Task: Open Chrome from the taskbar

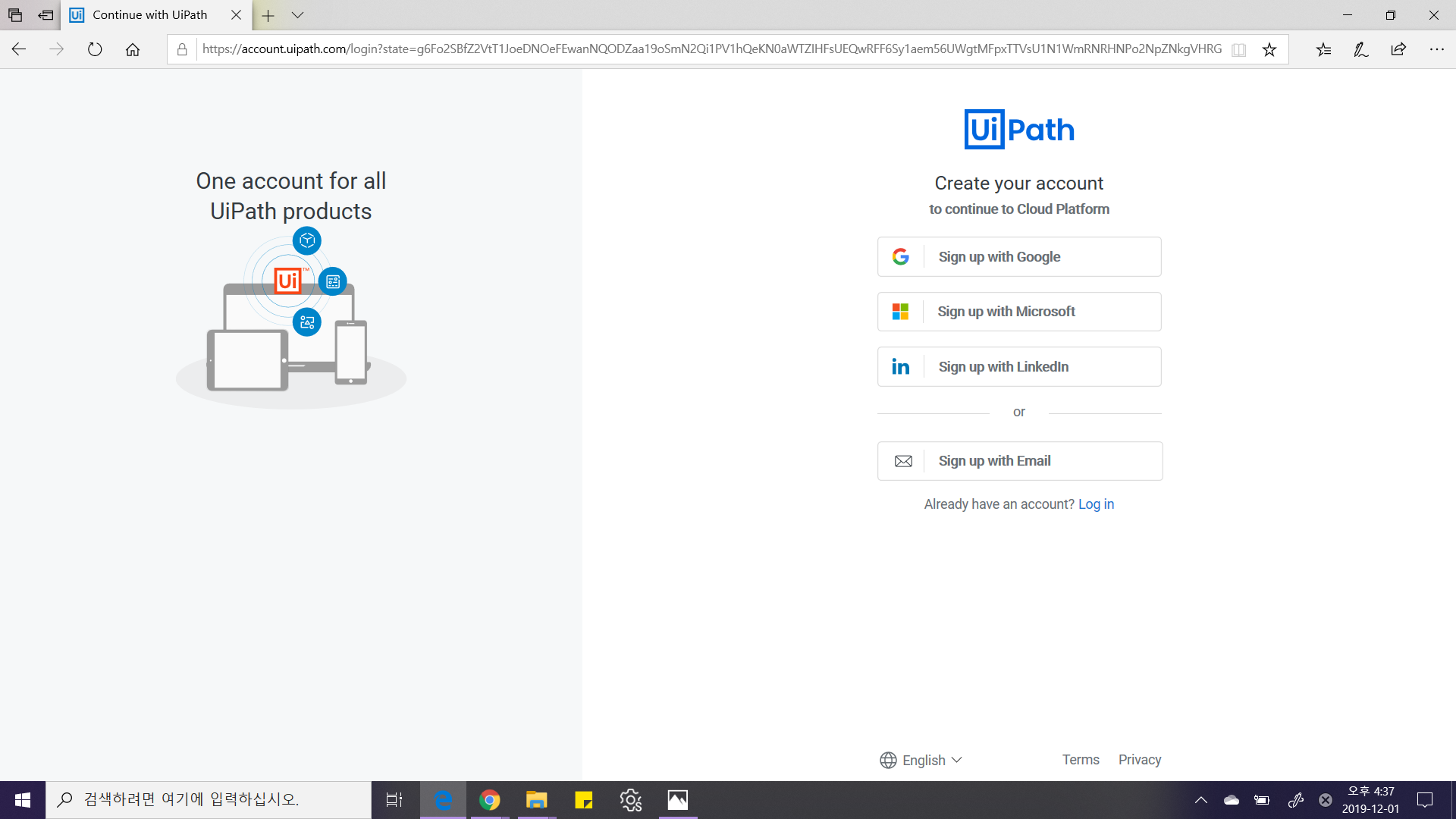Action: click(490, 800)
